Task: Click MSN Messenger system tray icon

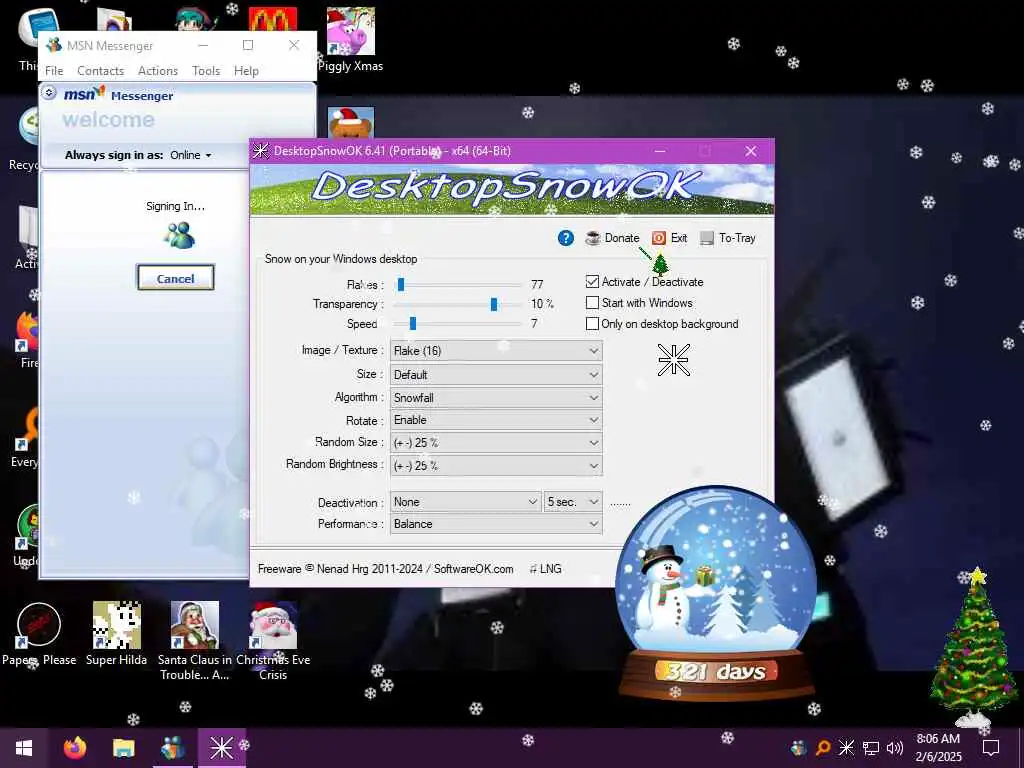Action: click(x=798, y=748)
